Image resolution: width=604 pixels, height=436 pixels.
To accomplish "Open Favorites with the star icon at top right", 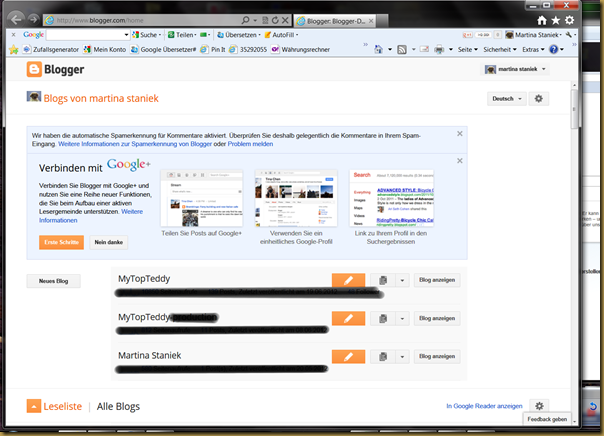I will tap(555, 20).
